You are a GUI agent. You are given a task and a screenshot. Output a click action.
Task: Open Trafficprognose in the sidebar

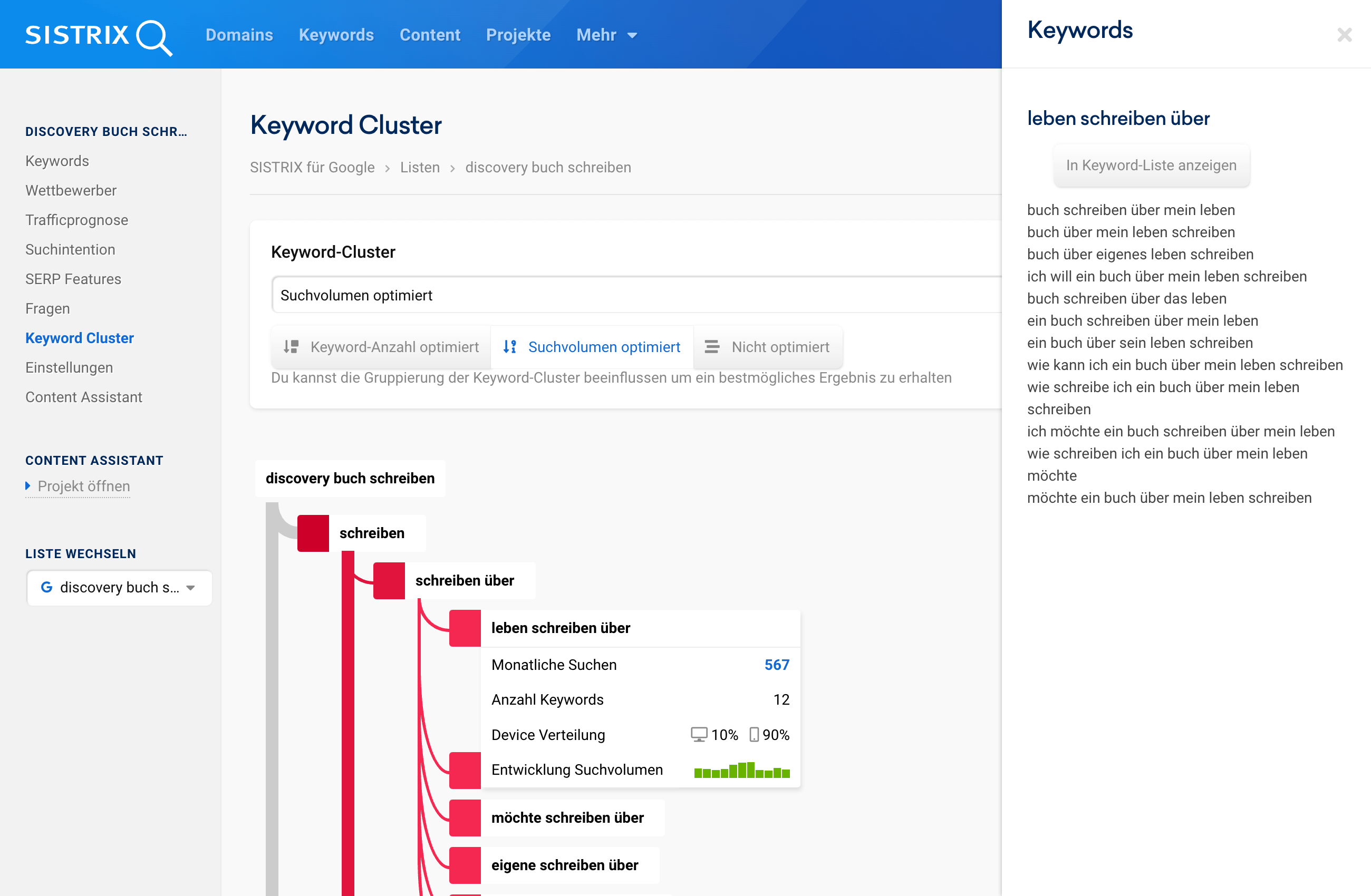[x=76, y=220]
